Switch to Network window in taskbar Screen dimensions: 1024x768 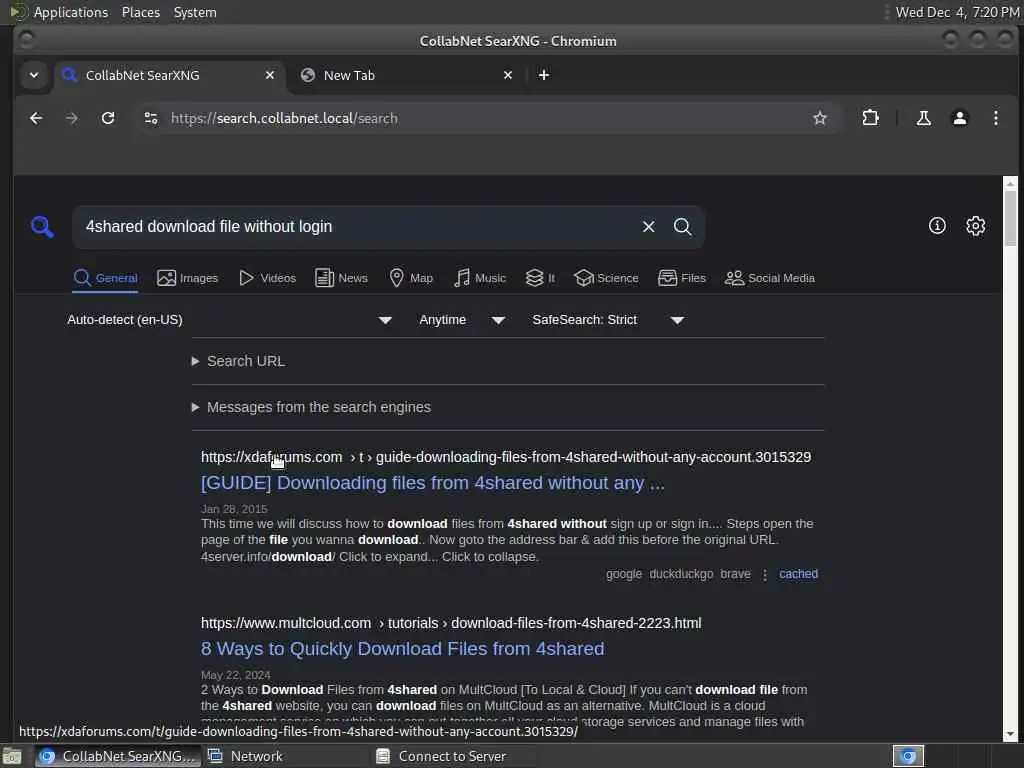[286, 756]
